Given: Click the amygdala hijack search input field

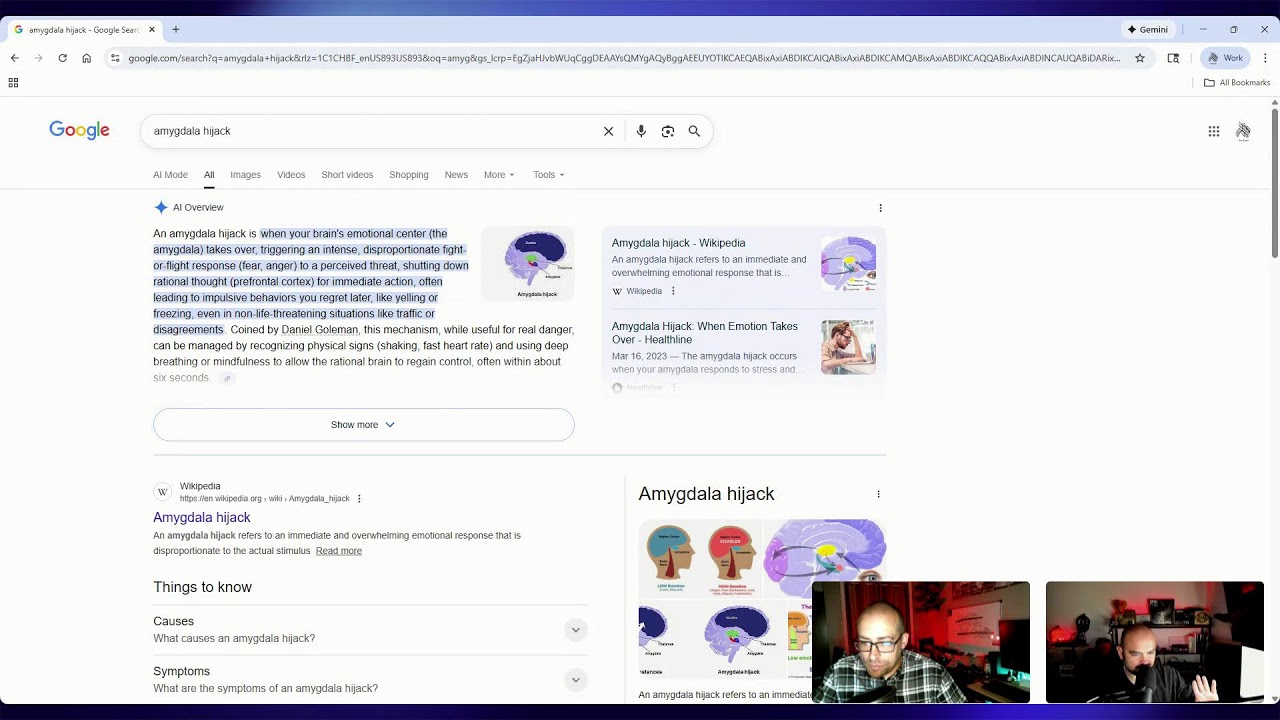Looking at the screenshot, I should point(370,131).
